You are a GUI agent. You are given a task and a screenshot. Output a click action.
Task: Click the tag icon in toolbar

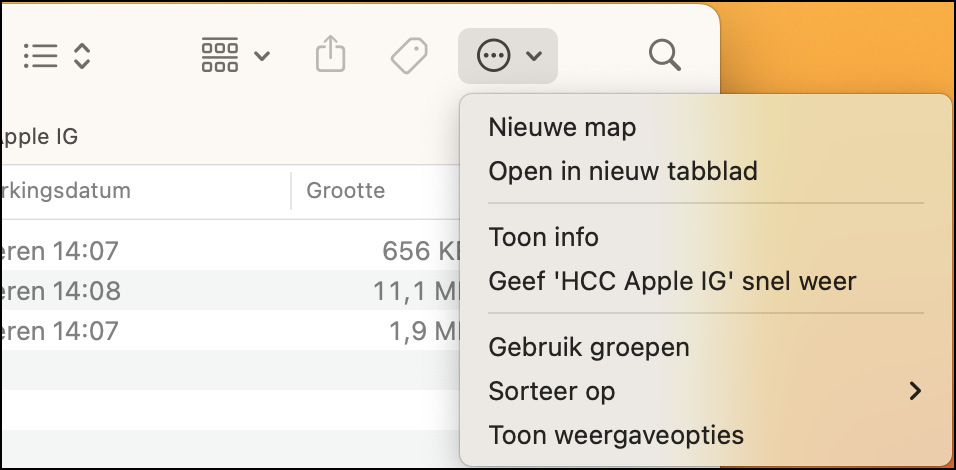point(409,56)
